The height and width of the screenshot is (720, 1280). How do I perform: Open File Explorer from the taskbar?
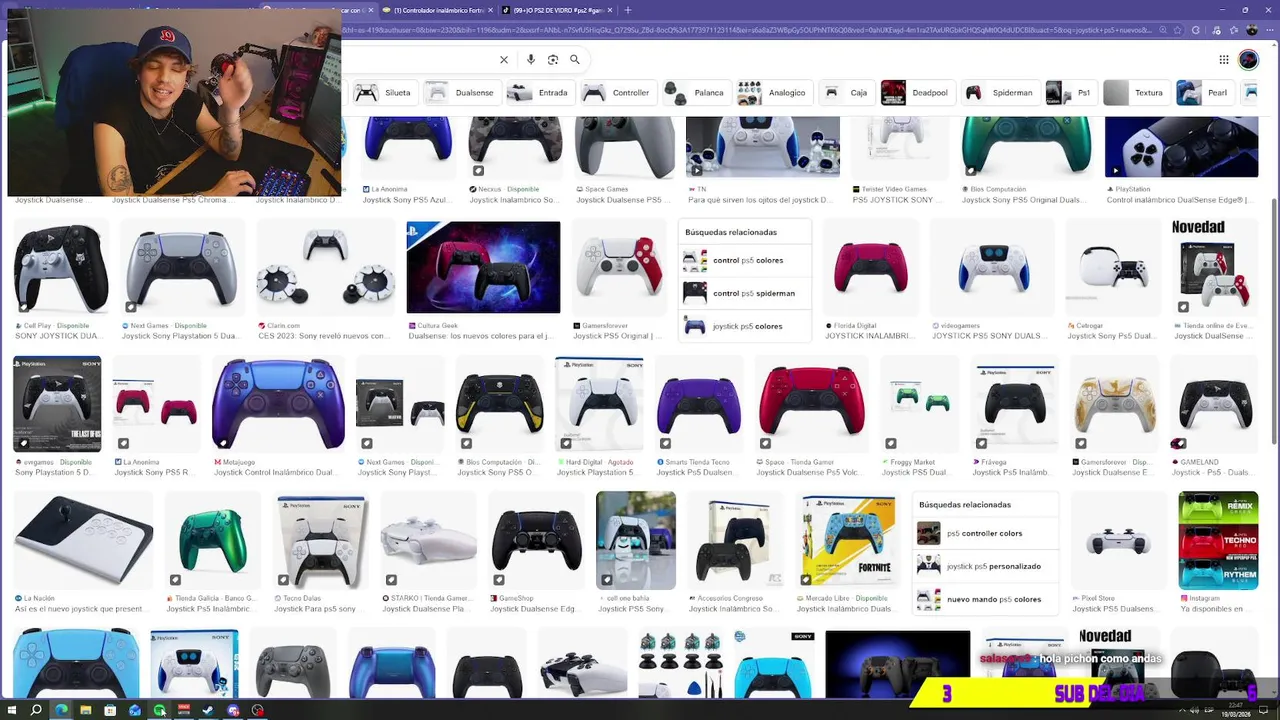tap(85, 710)
